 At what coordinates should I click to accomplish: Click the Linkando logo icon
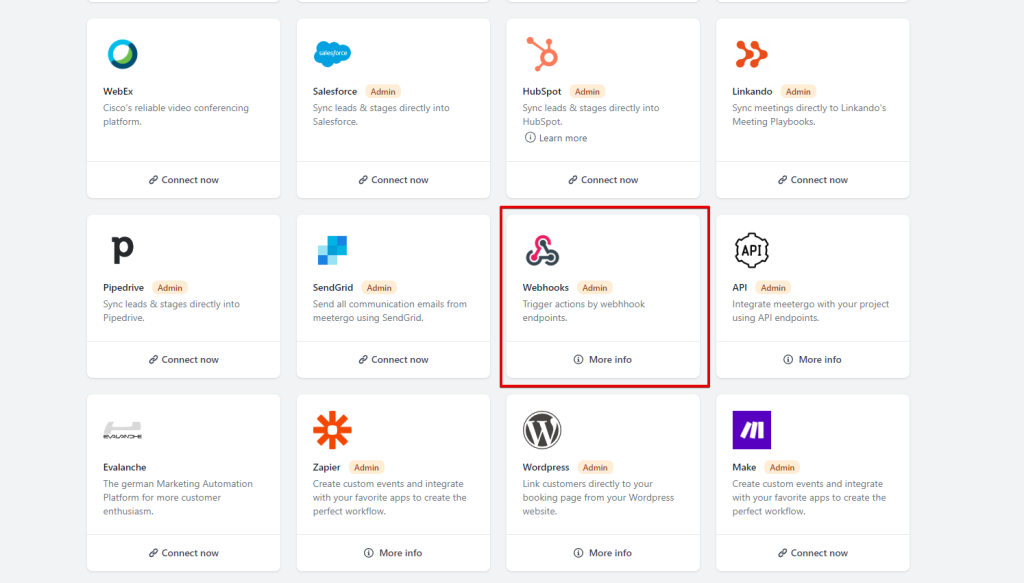751,54
